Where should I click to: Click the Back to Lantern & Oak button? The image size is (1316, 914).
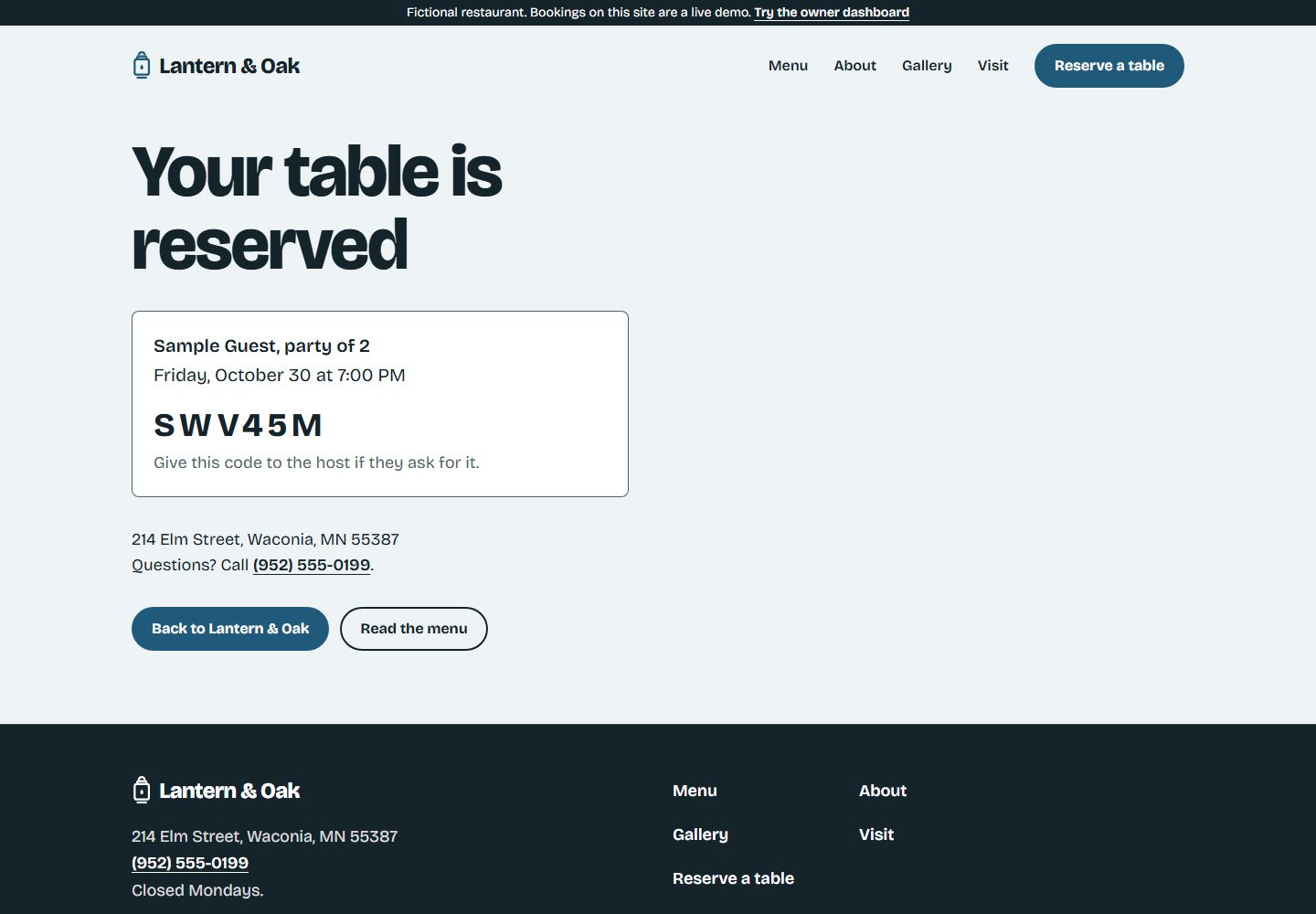coord(230,629)
